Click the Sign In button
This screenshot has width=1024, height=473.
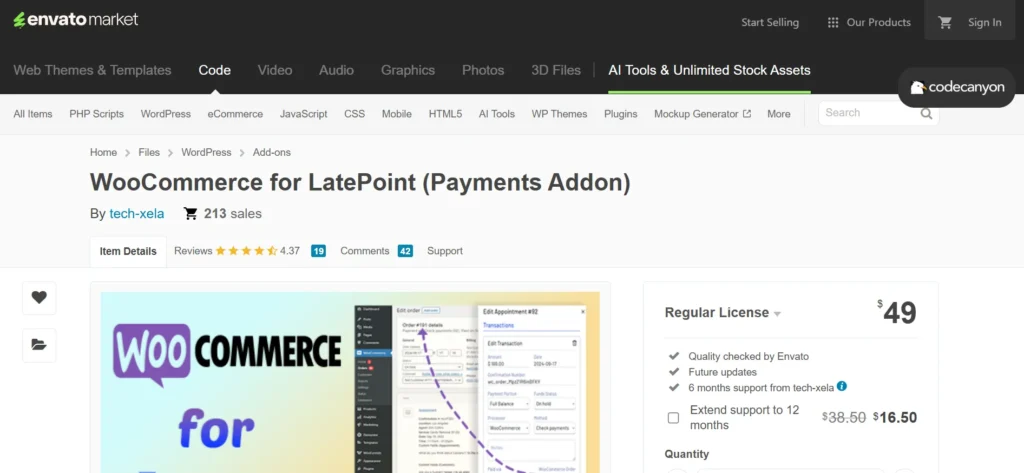point(984,22)
